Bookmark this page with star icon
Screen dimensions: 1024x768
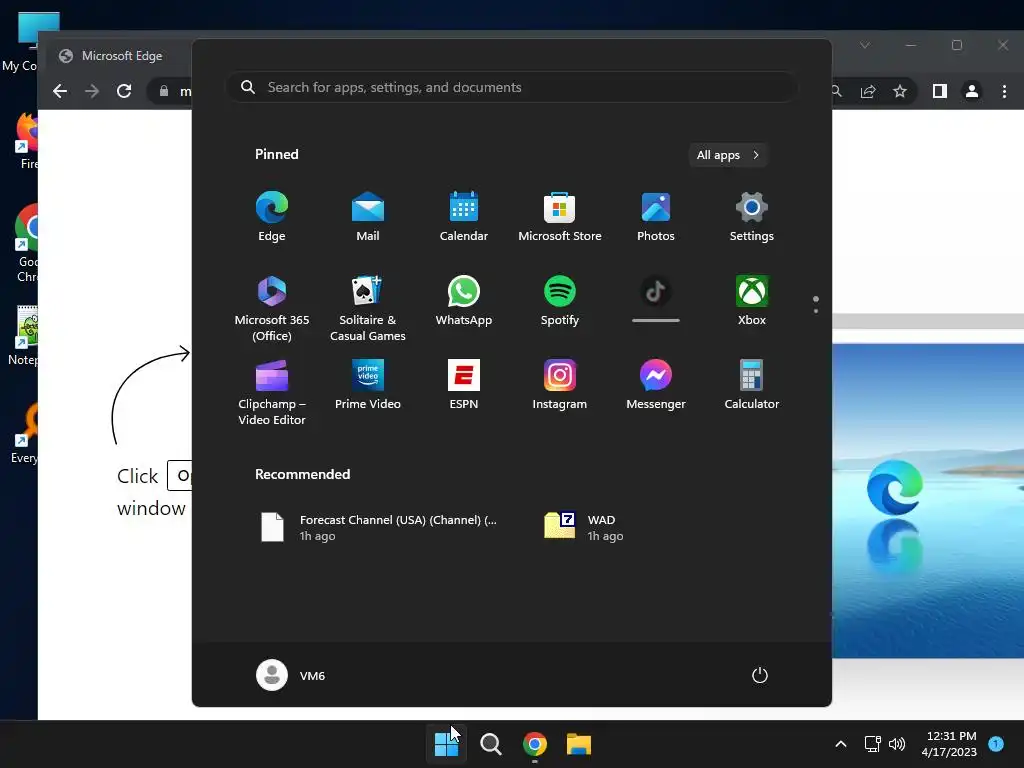pyautogui.click(x=900, y=91)
